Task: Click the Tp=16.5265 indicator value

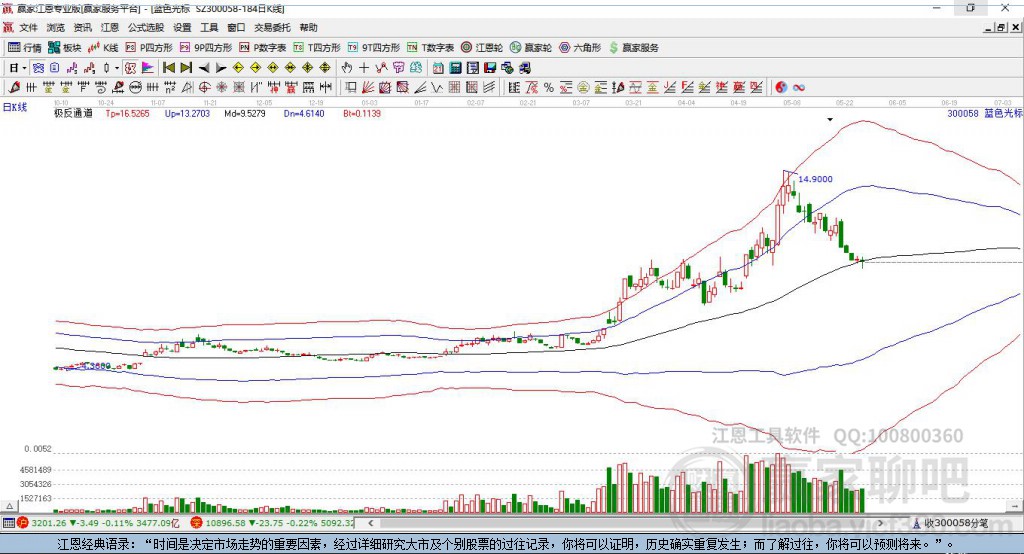Action: tap(127, 113)
